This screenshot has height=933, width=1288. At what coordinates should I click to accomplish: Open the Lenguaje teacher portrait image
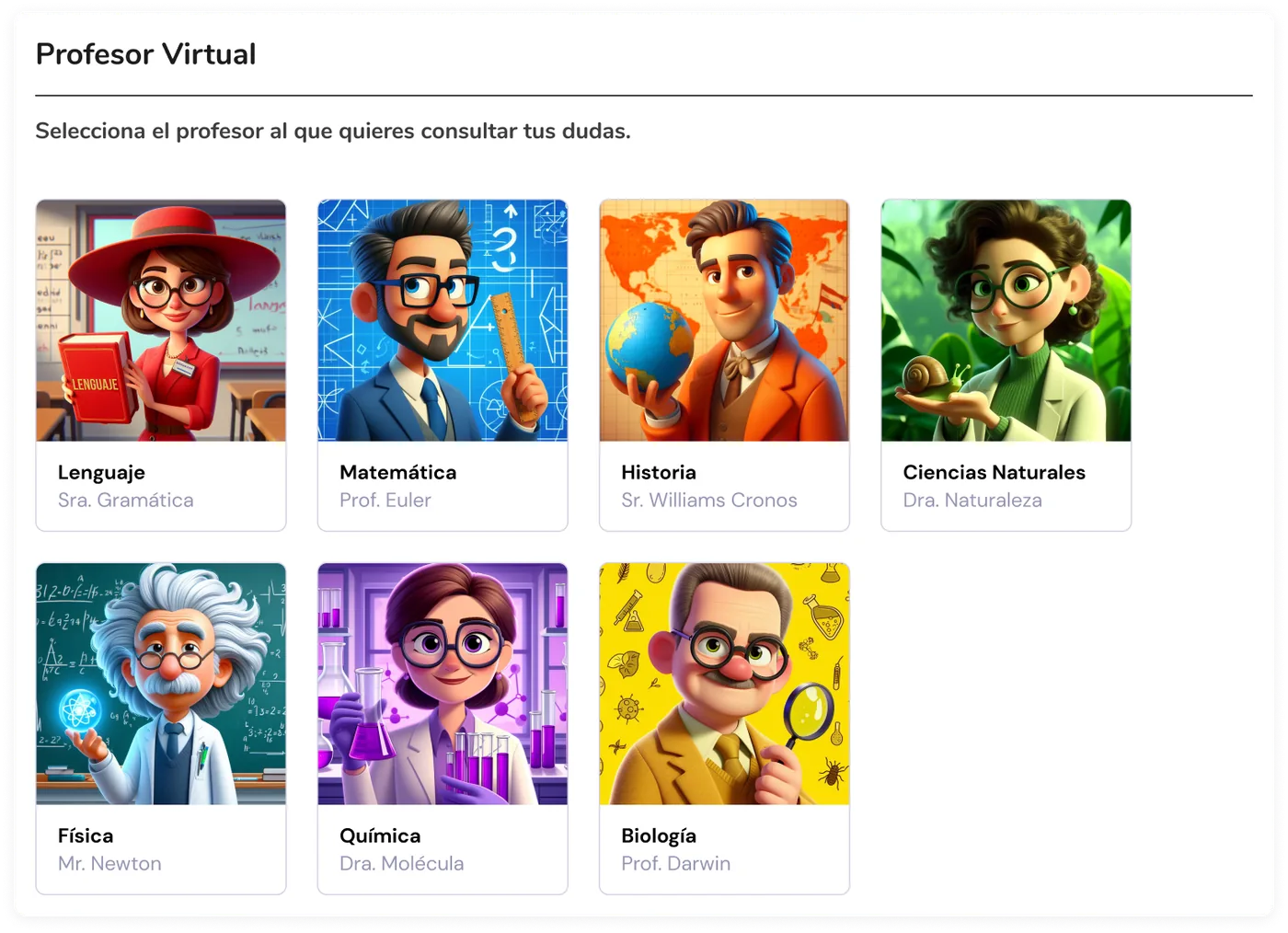[x=161, y=320]
